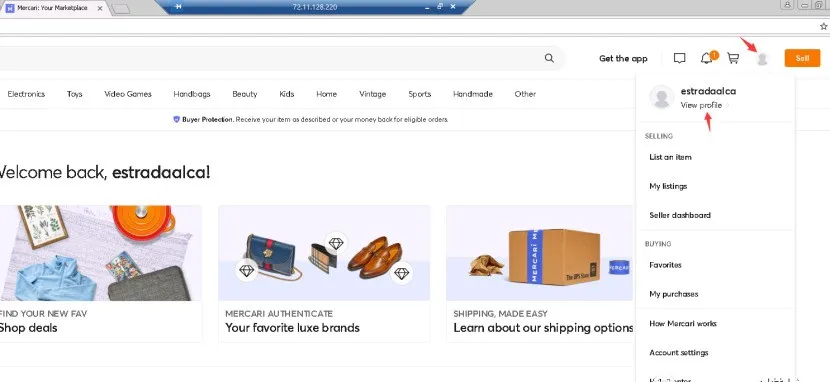The height and width of the screenshot is (382, 830).
Task: Open the notifications bell
Action: (706, 58)
